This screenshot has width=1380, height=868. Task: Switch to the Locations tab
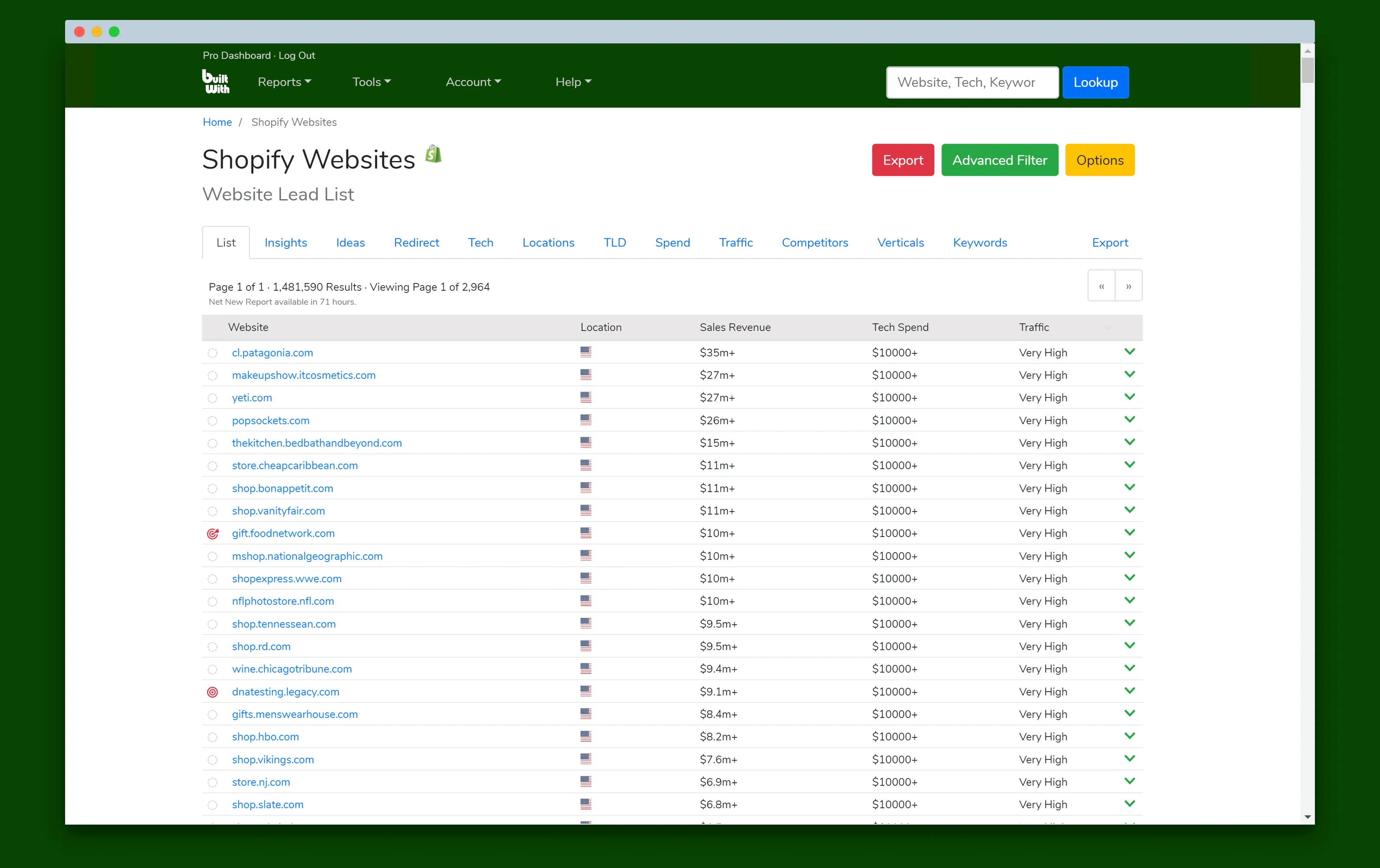pyautogui.click(x=548, y=243)
